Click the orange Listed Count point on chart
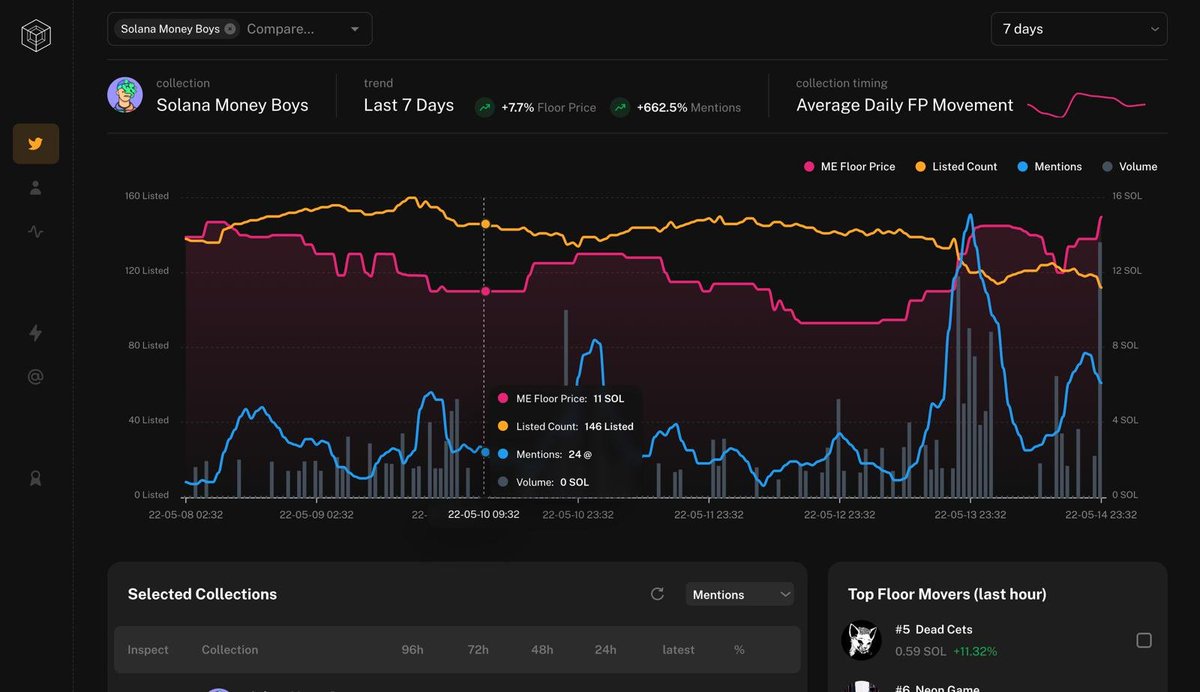This screenshot has width=1200, height=692. pos(485,224)
